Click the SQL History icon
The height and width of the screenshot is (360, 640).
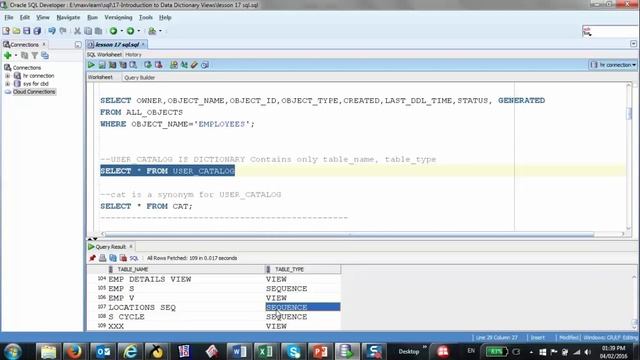(x=205, y=65)
